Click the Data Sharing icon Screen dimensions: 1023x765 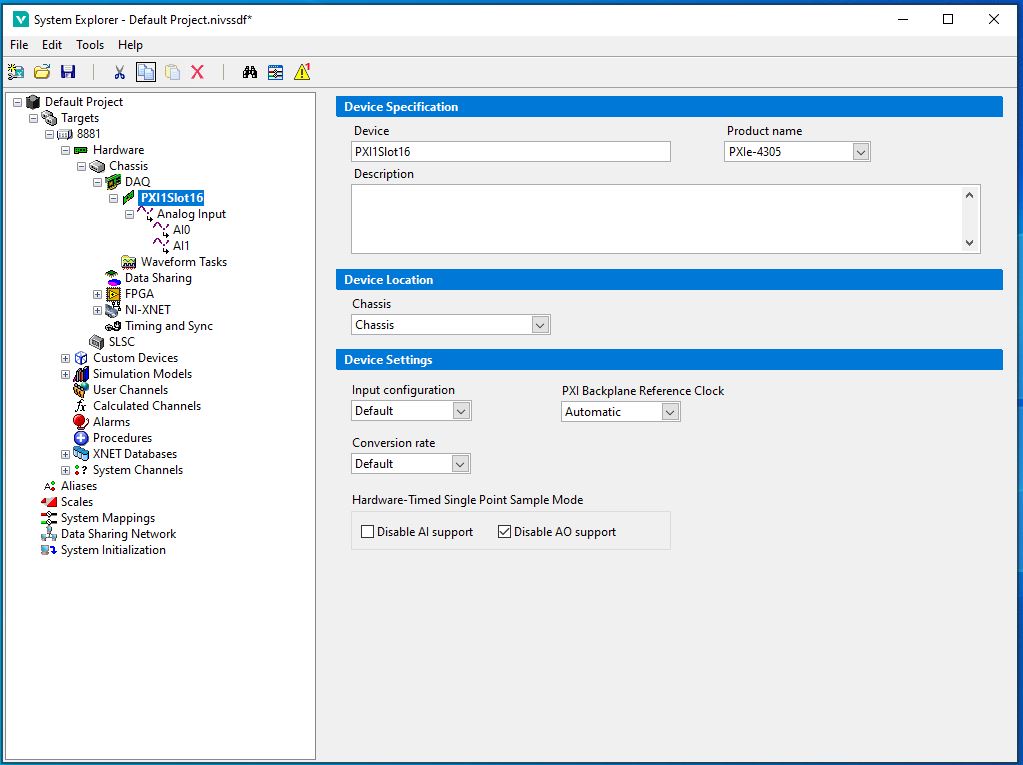click(114, 278)
